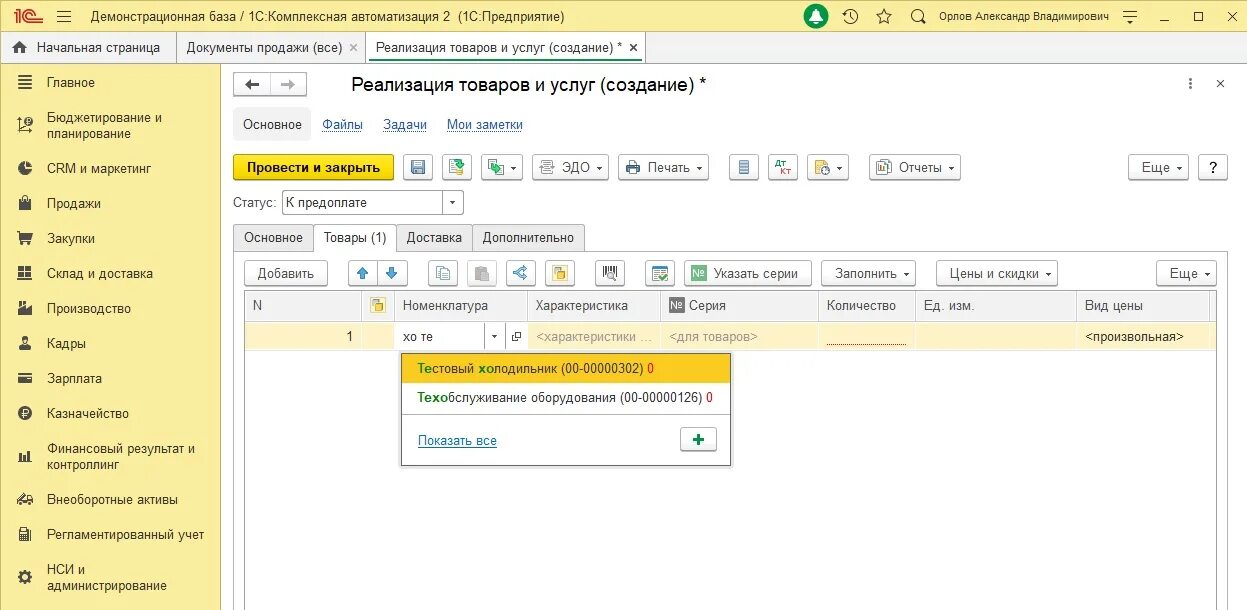
Task: Open the Печать print dropdown
Action: tap(663, 168)
